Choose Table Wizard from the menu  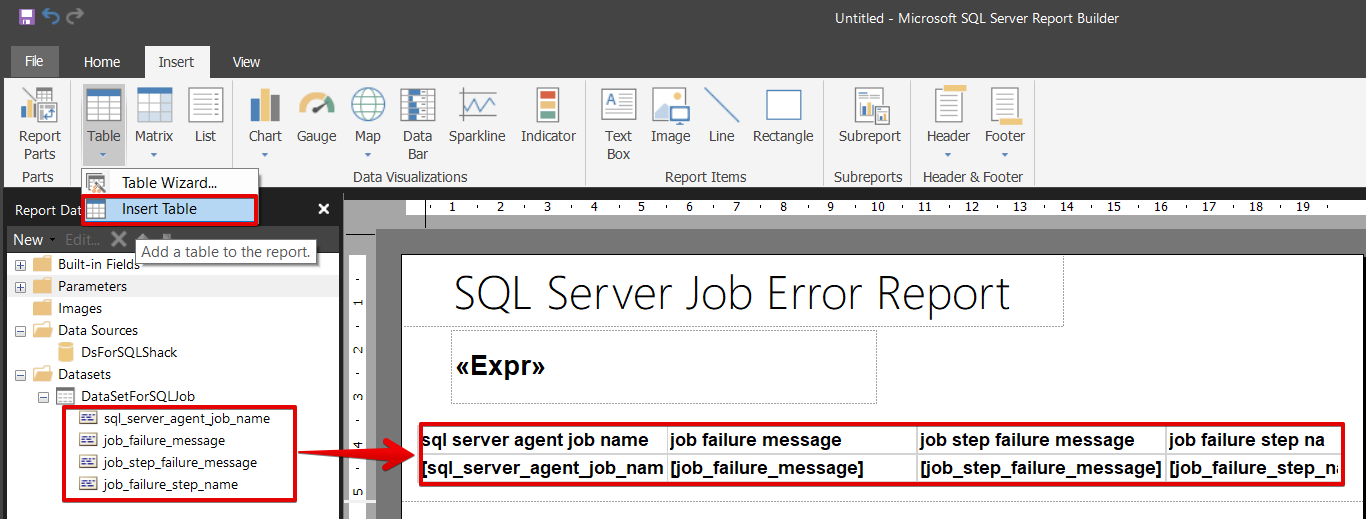pyautogui.click(x=170, y=182)
